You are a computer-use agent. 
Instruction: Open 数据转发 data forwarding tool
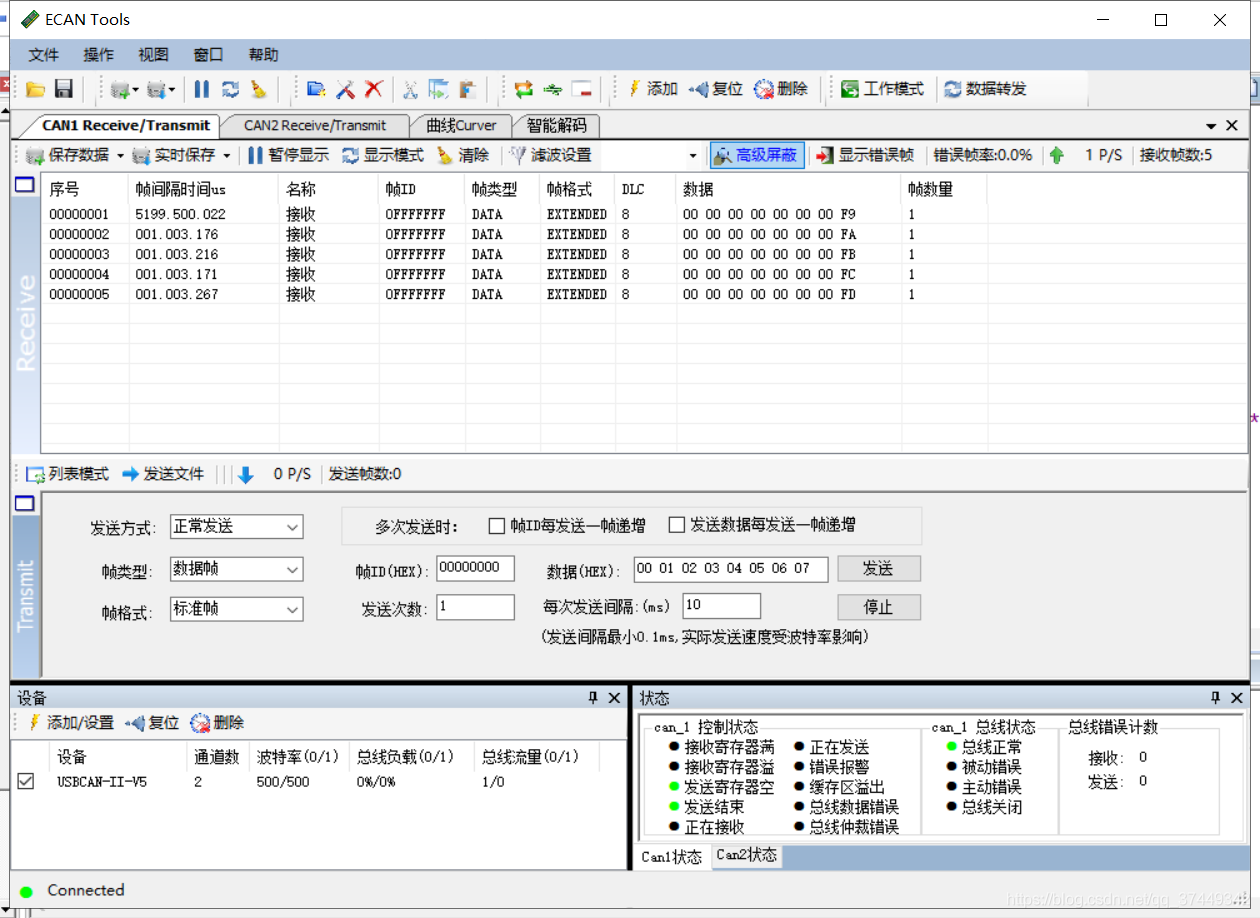tap(985, 89)
